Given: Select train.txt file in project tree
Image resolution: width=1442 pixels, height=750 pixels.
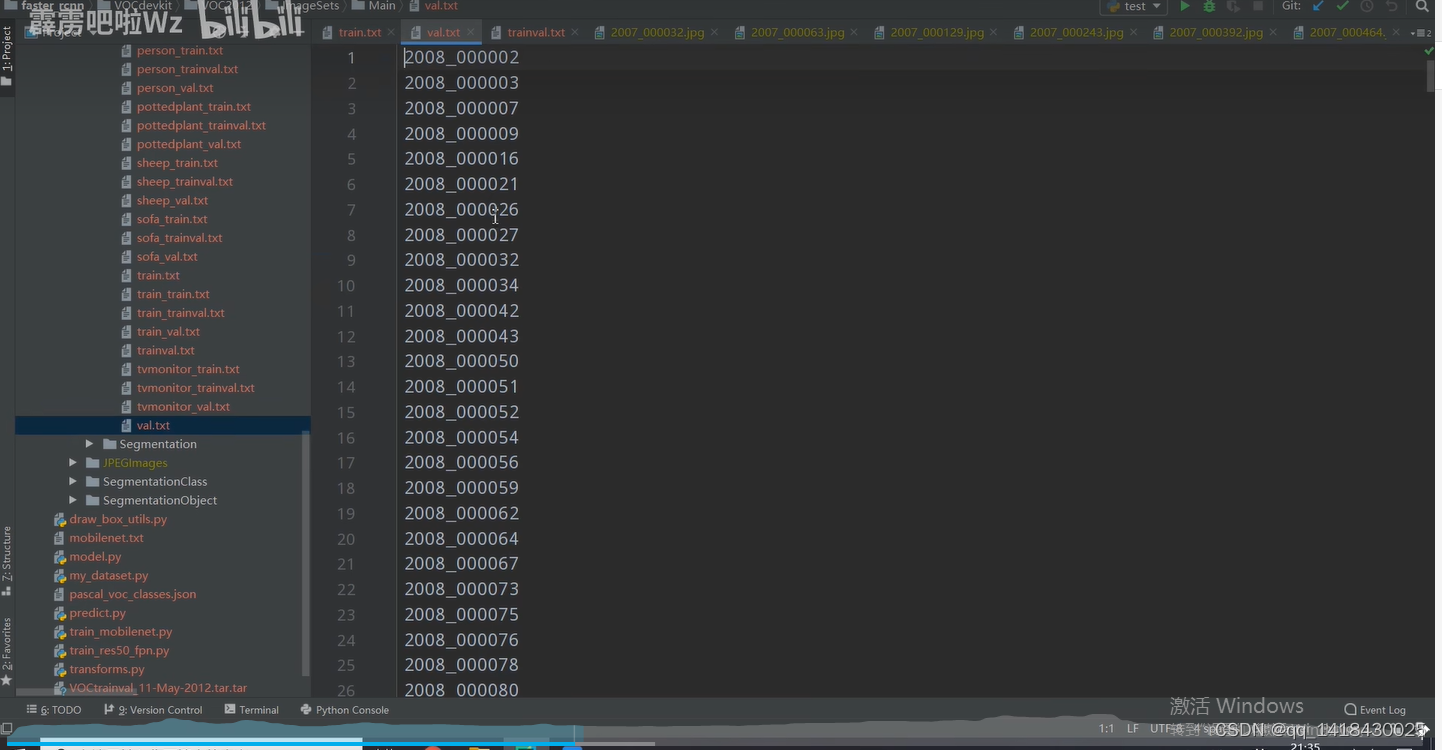Looking at the screenshot, I should [x=158, y=275].
